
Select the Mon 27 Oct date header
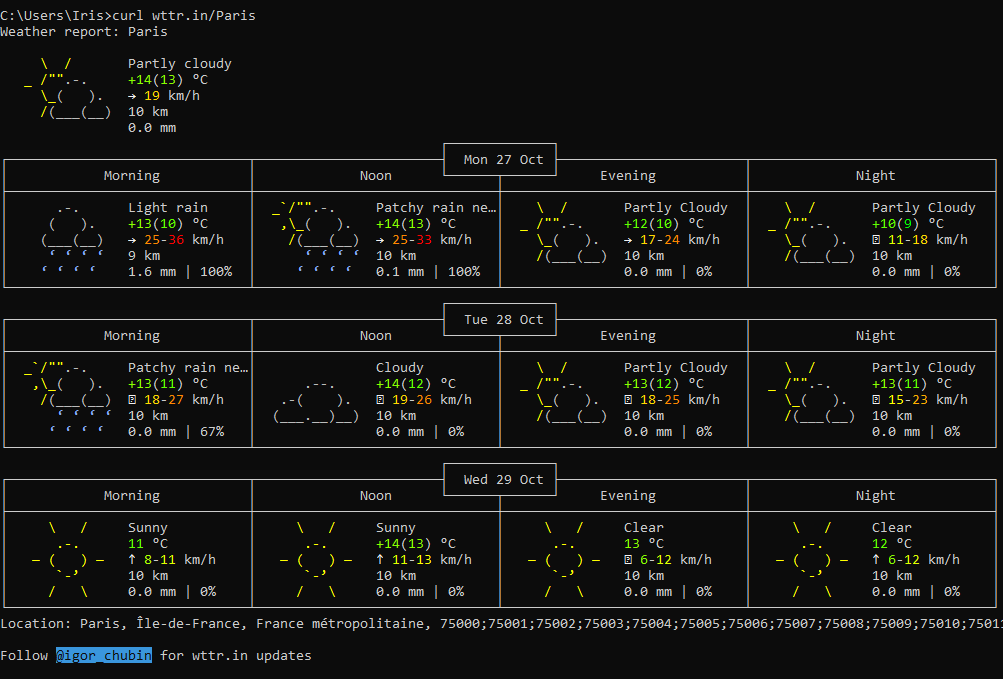point(503,160)
